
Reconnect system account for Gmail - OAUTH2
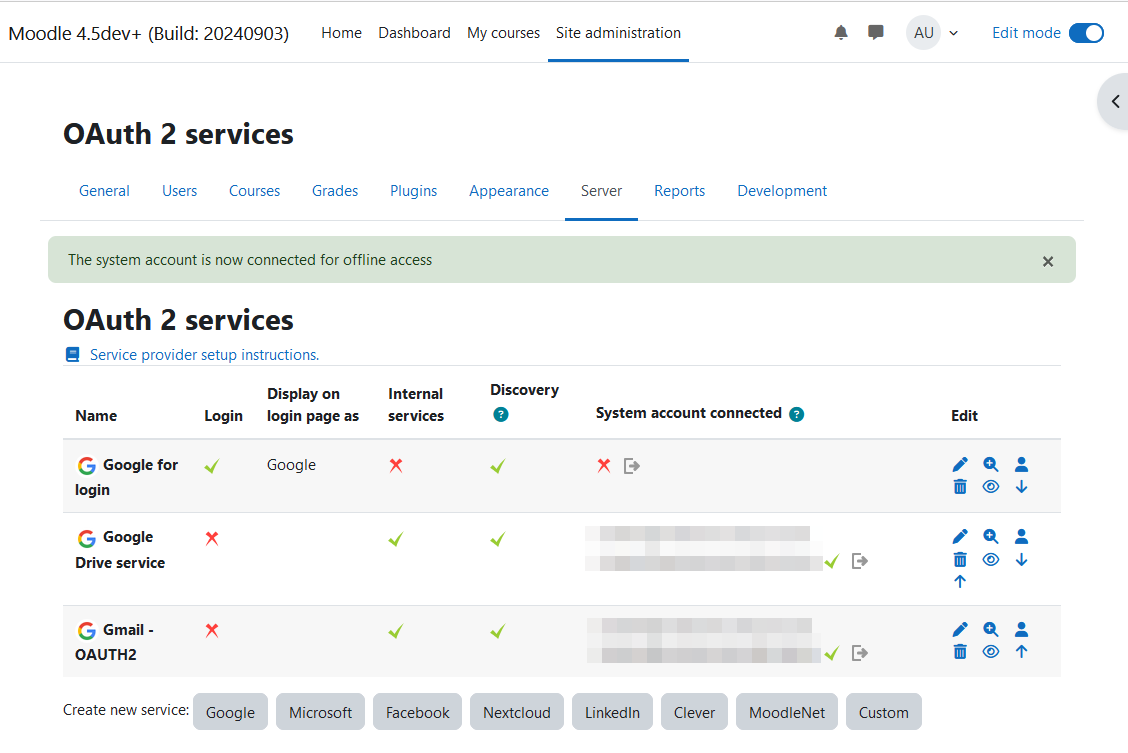(x=860, y=653)
